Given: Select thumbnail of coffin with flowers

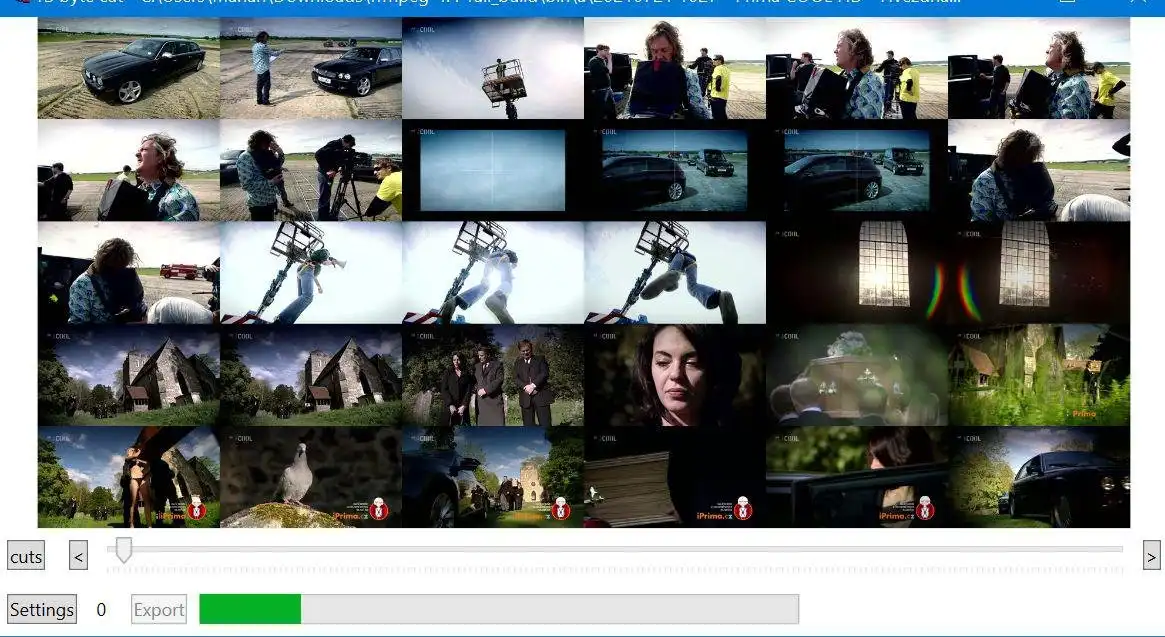Looking at the screenshot, I should point(857,375).
